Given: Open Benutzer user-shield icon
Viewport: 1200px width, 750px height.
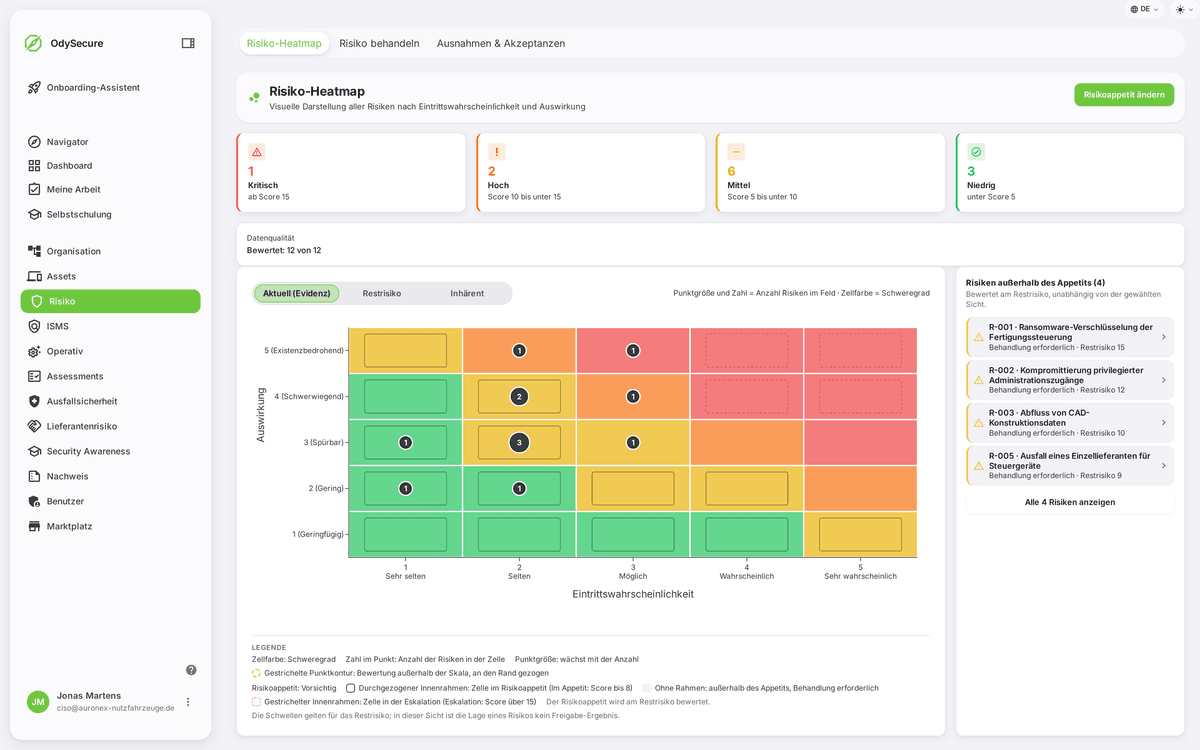Looking at the screenshot, I should click(34, 501).
